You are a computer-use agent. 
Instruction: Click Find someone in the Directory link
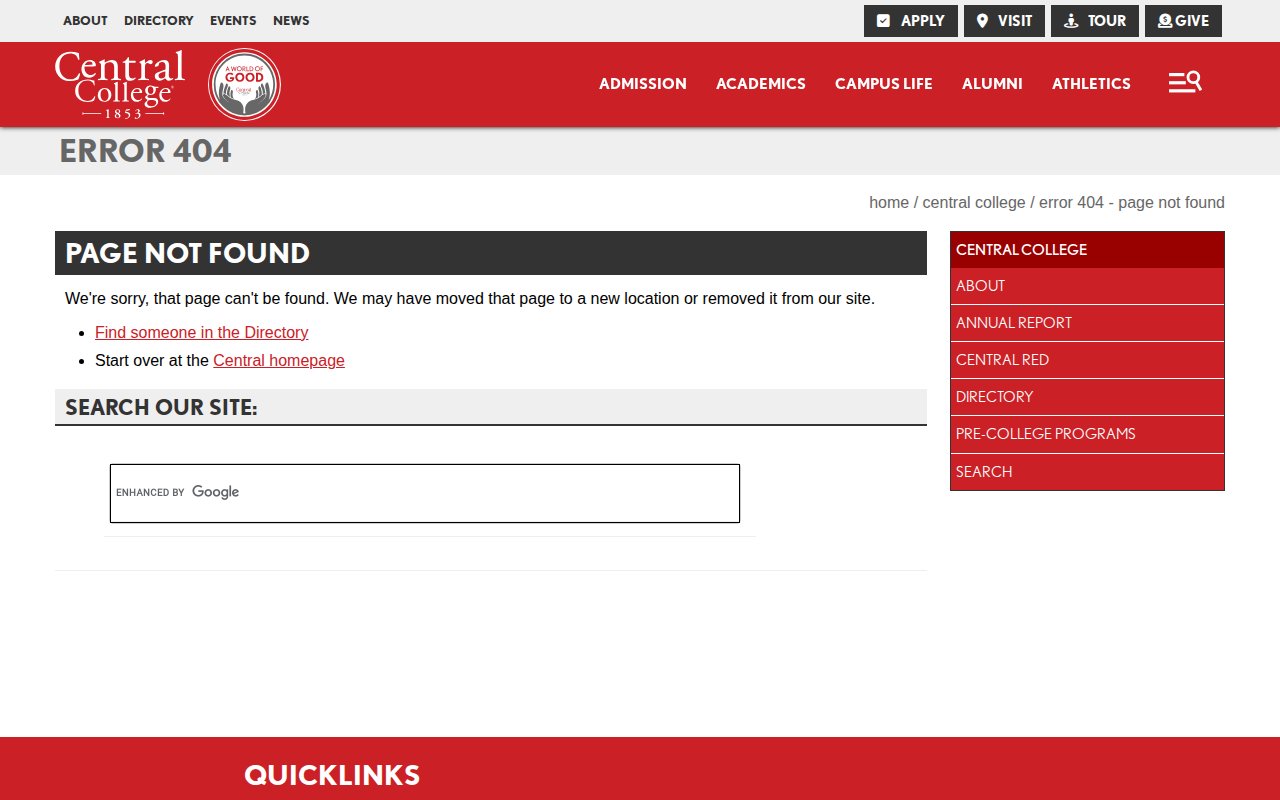click(x=201, y=332)
